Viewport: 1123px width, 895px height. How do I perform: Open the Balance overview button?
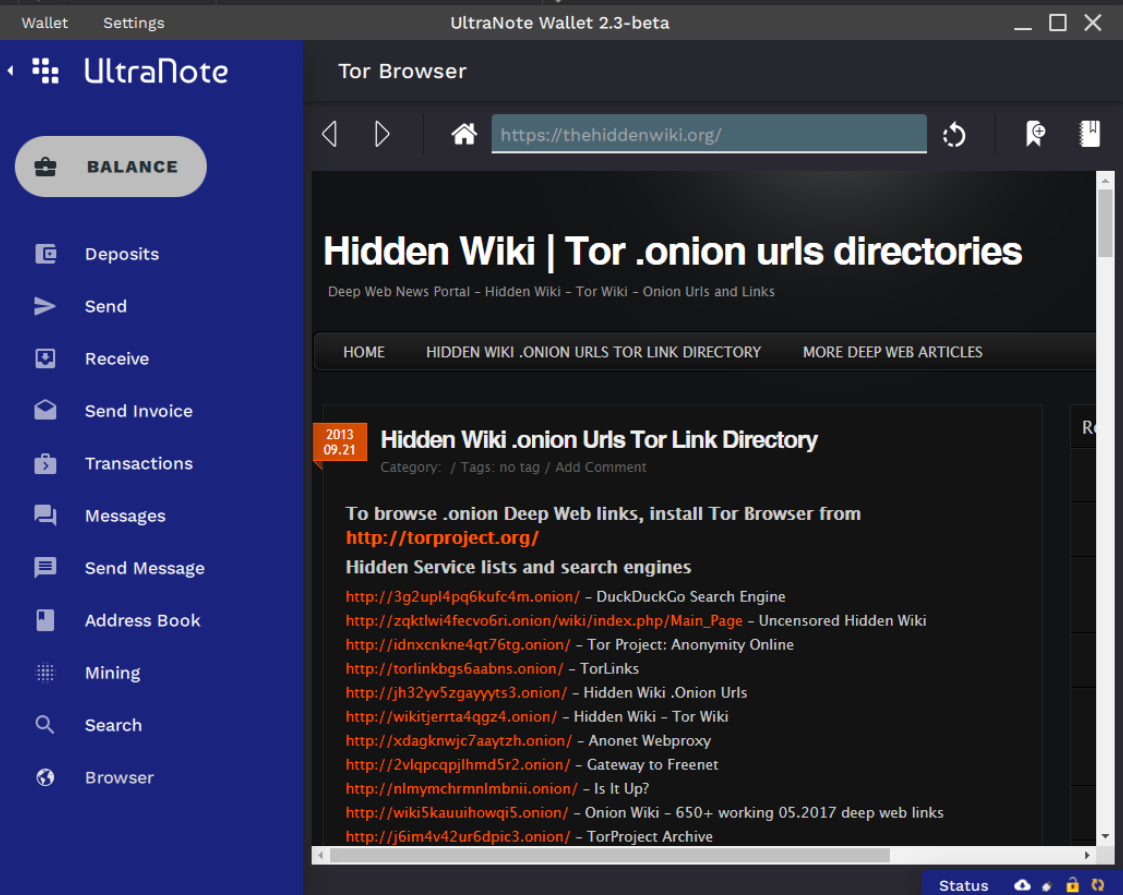click(111, 167)
